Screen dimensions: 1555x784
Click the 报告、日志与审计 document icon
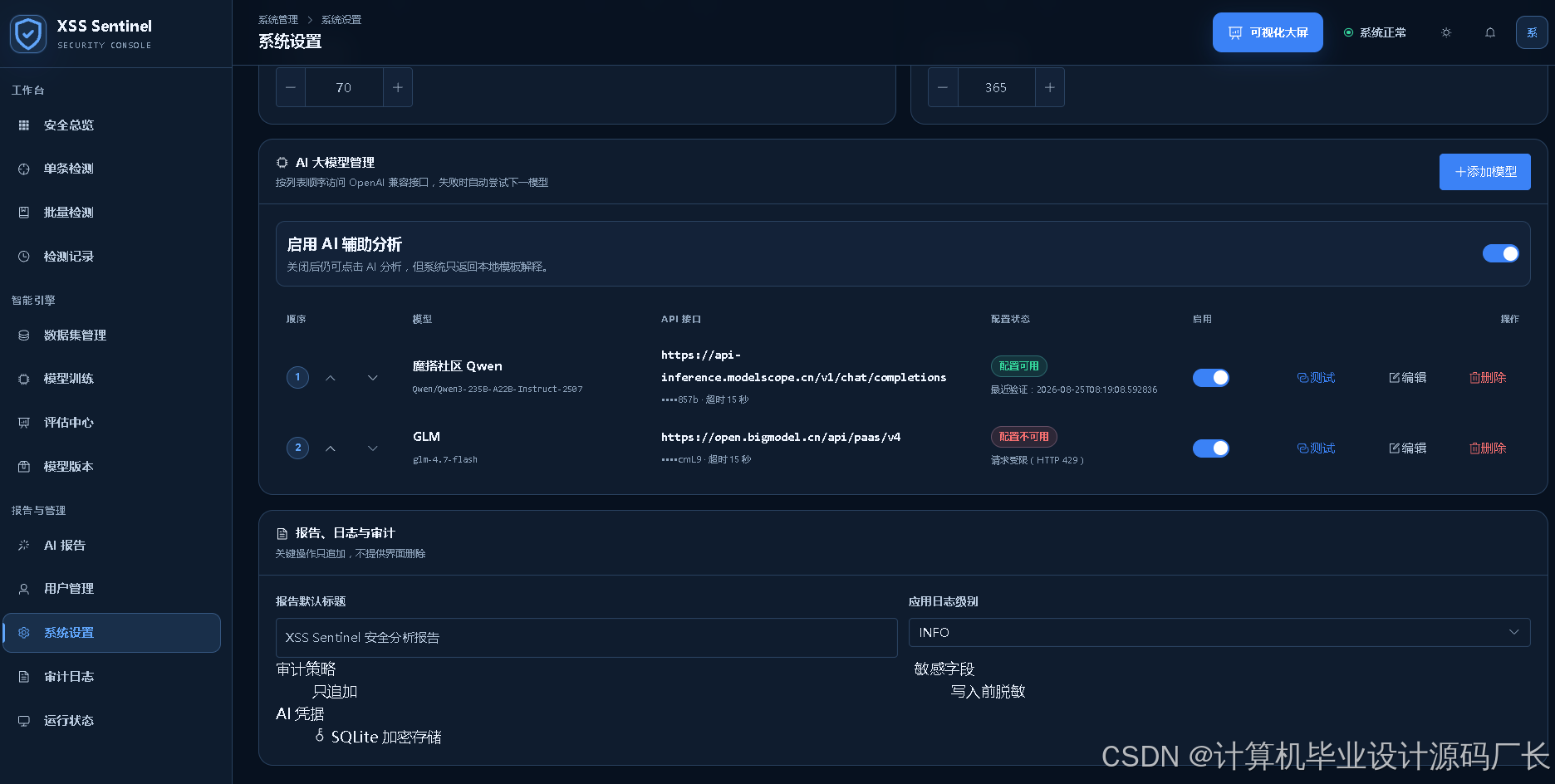(282, 534)
